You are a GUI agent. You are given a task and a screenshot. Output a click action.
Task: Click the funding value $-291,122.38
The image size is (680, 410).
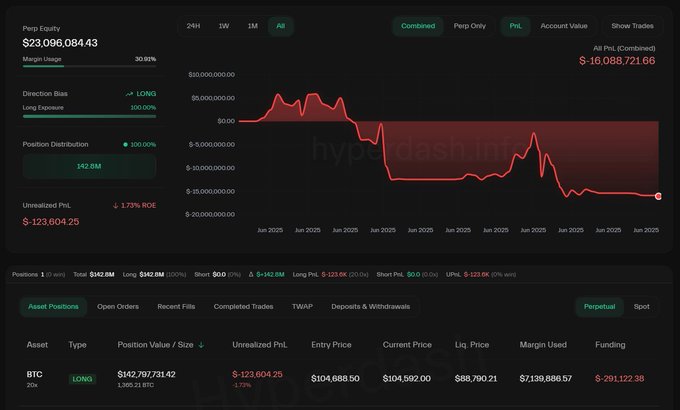[620, 379]
